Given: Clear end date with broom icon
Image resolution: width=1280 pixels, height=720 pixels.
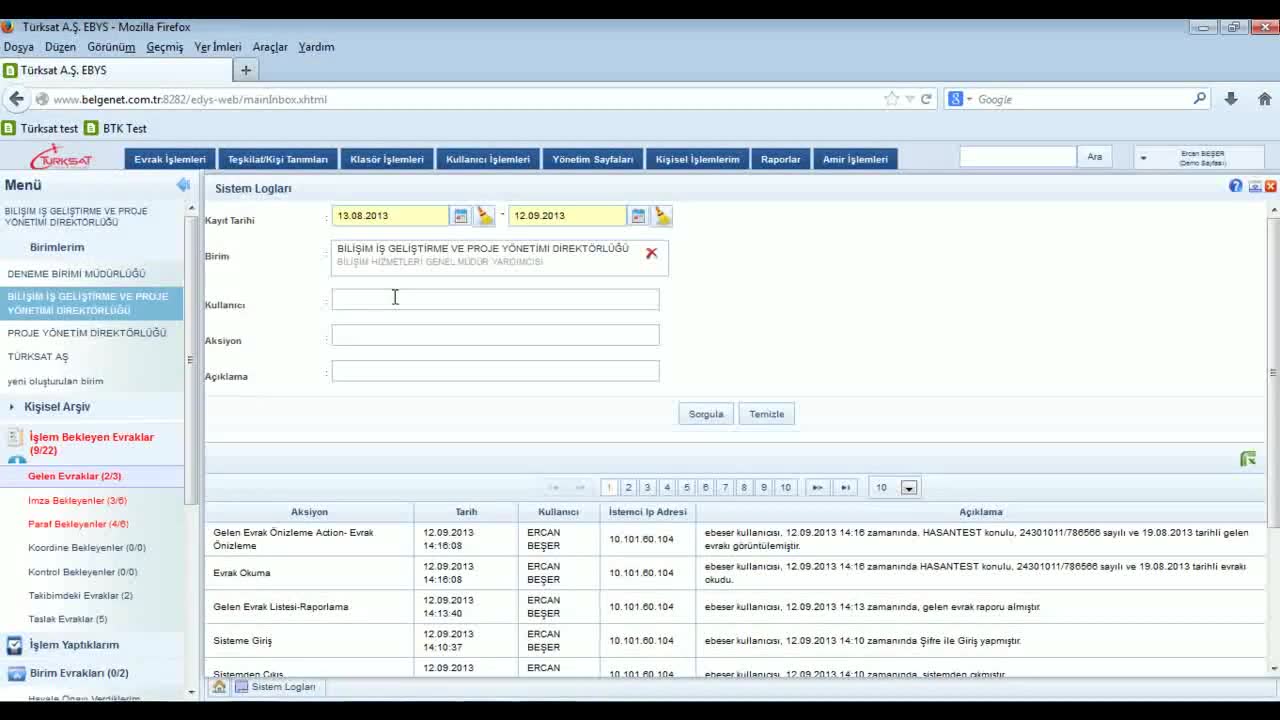Looking at the screenshot, I should coord(662,216).
